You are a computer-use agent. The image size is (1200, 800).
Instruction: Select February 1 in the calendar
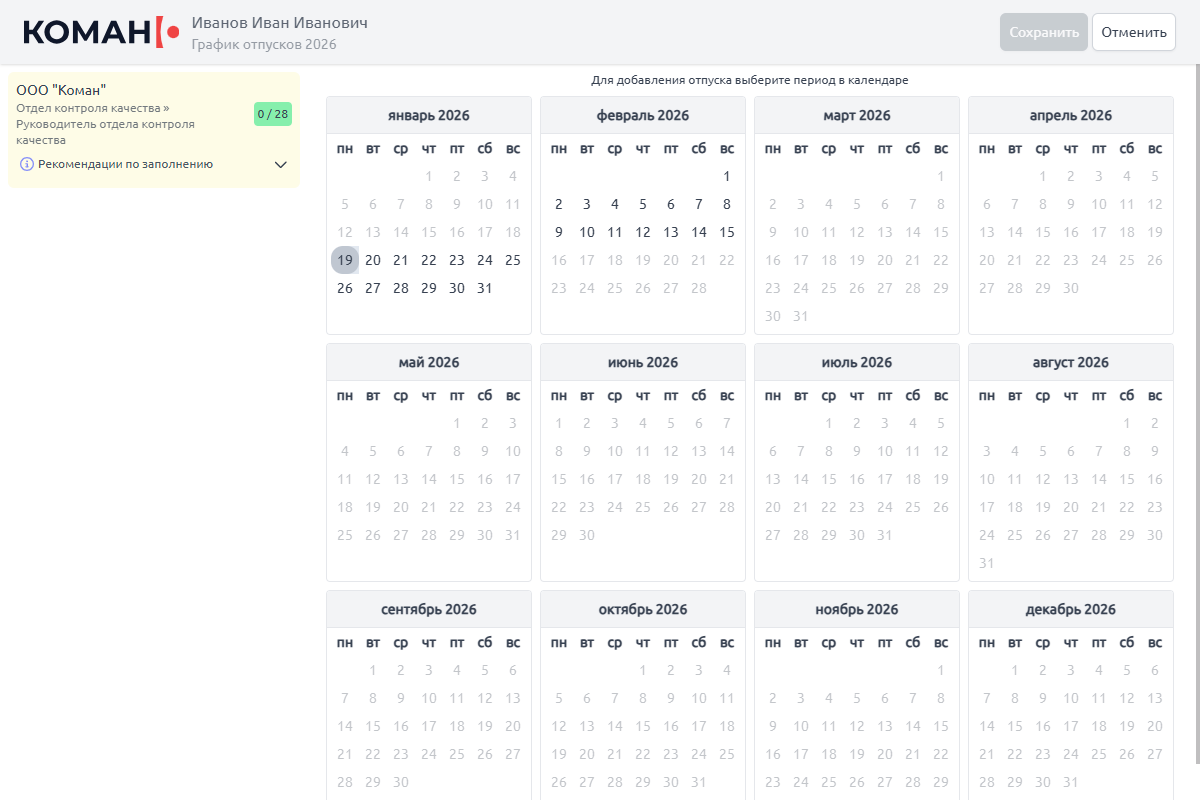coord(727,176)
